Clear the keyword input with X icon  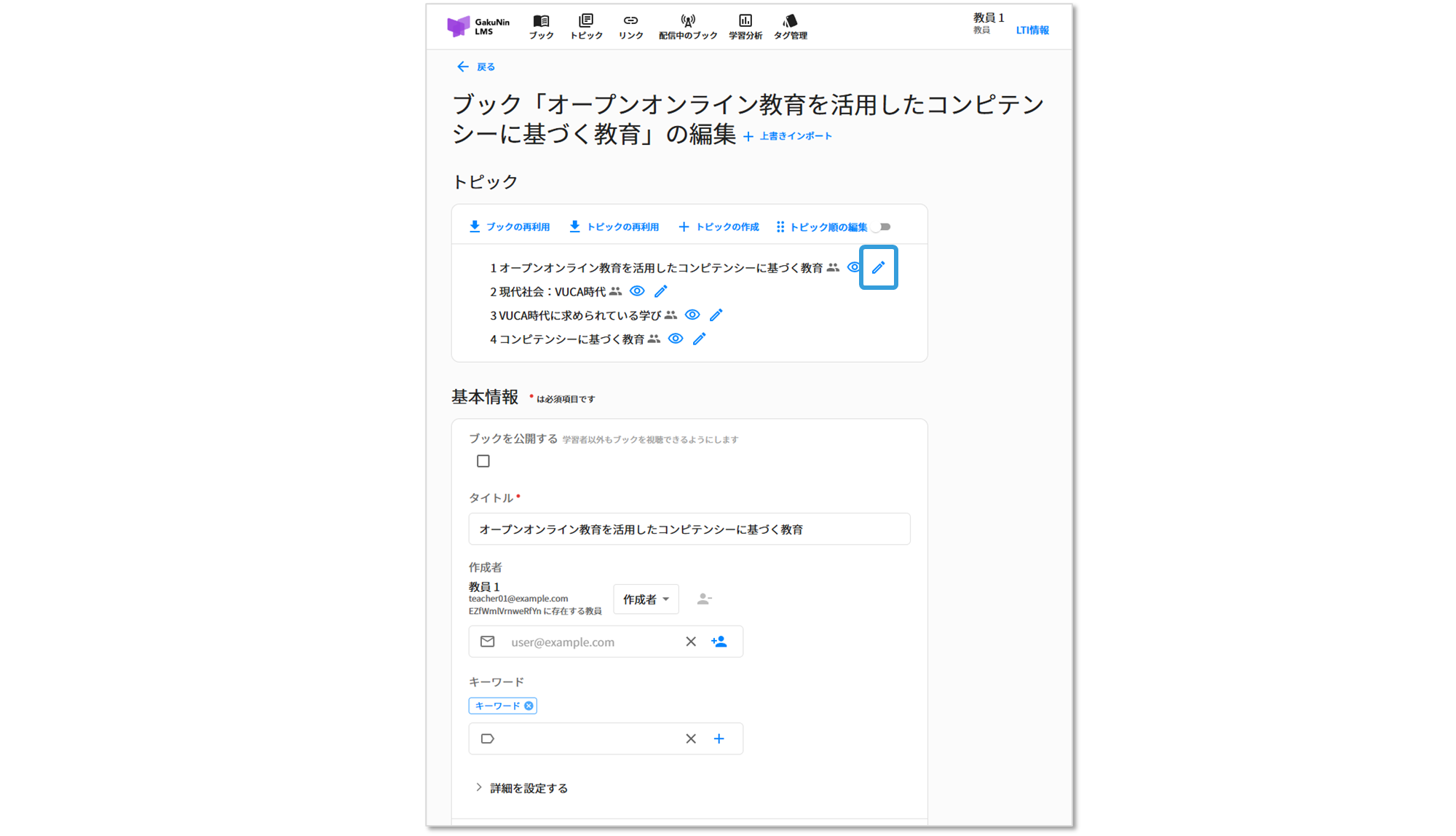[x=691, y=738]
